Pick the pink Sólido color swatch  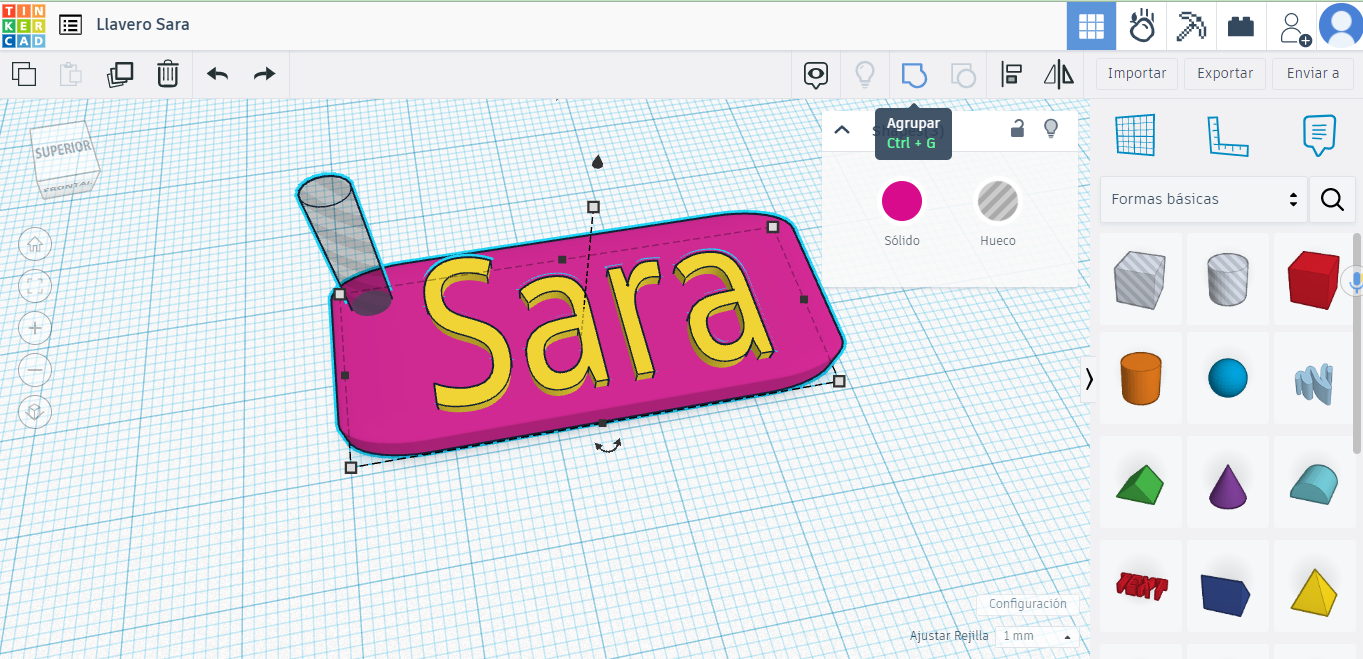tap(901, 200)
